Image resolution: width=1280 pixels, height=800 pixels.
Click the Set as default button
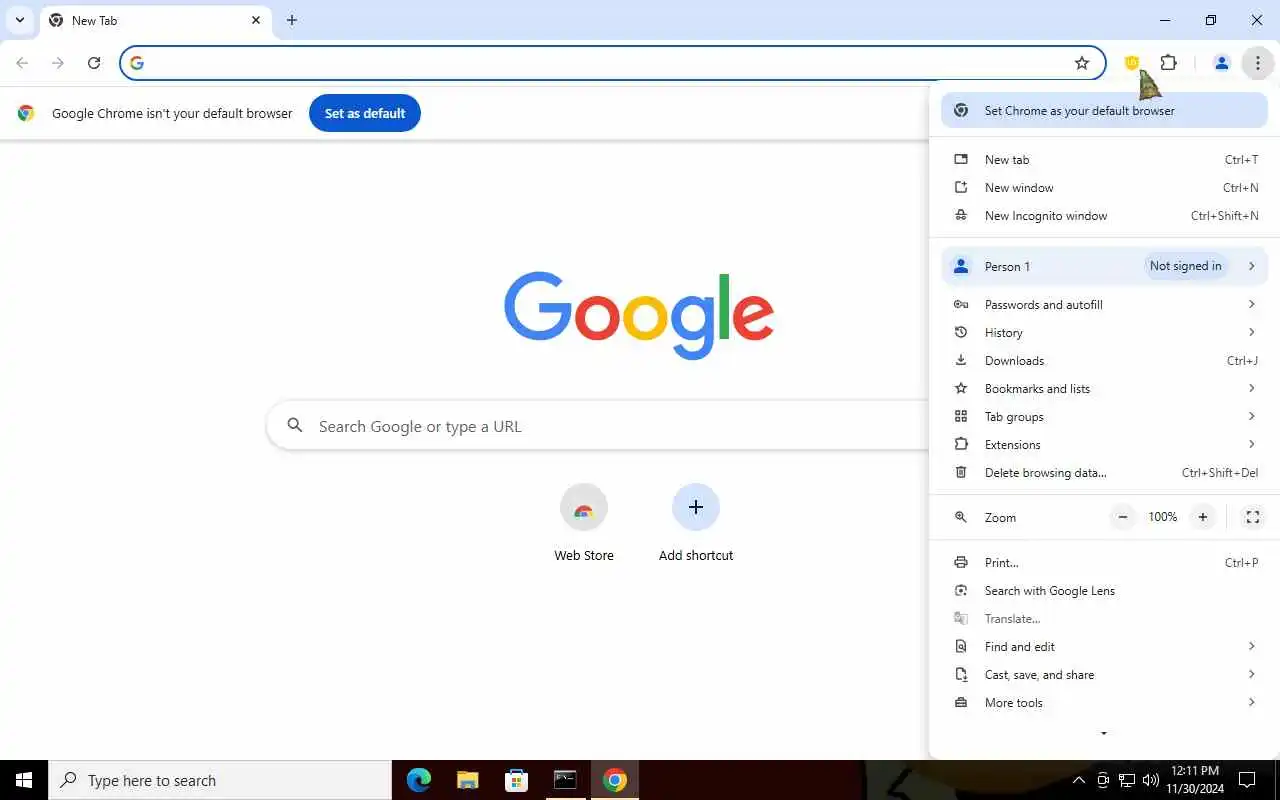365,113
